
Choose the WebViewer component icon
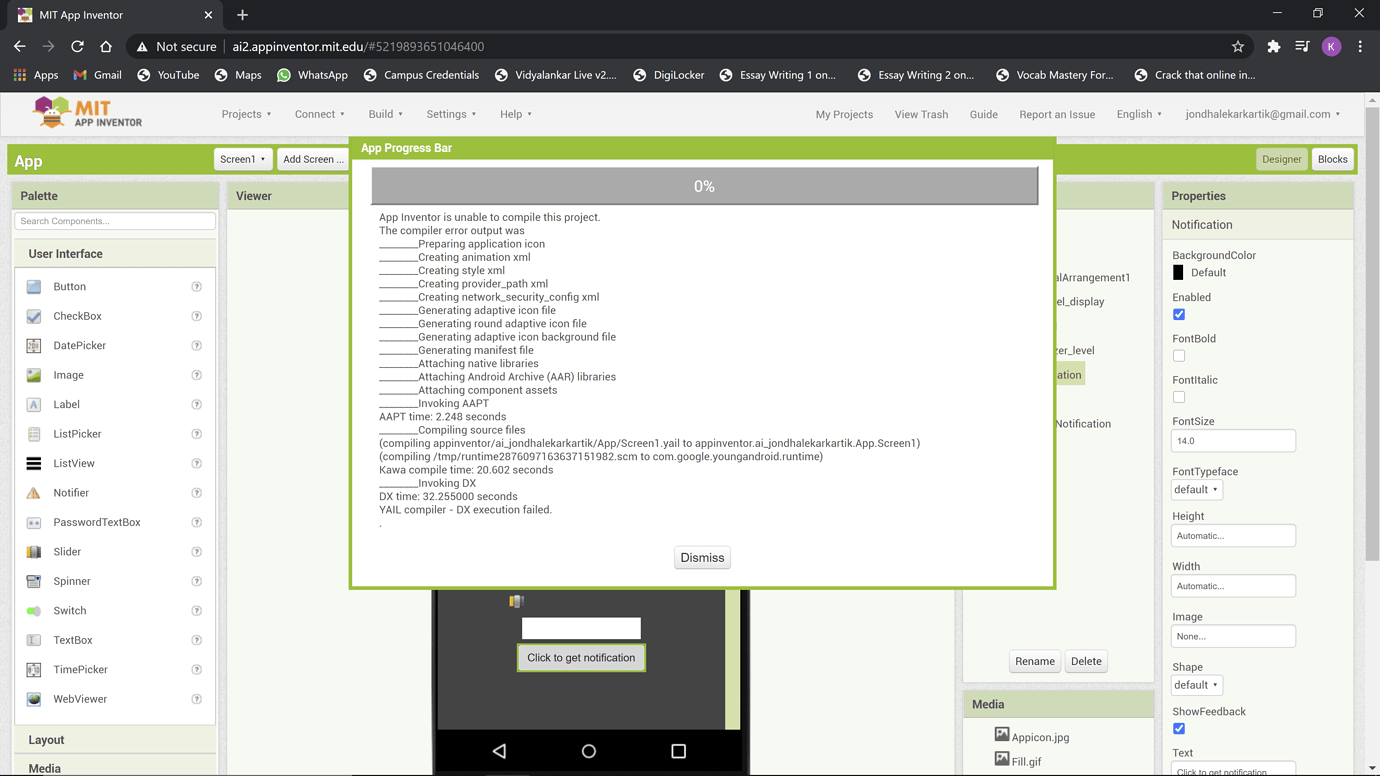[34, 699]
